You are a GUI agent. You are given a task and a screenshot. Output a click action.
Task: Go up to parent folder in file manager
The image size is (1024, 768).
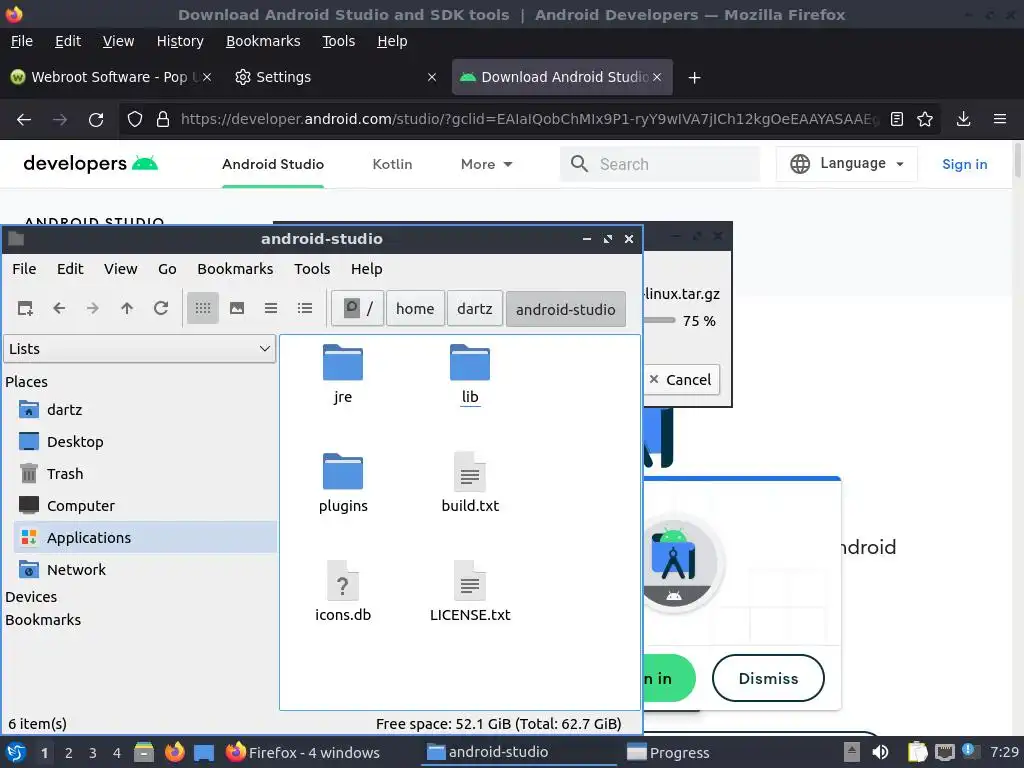tap(127, 308)
